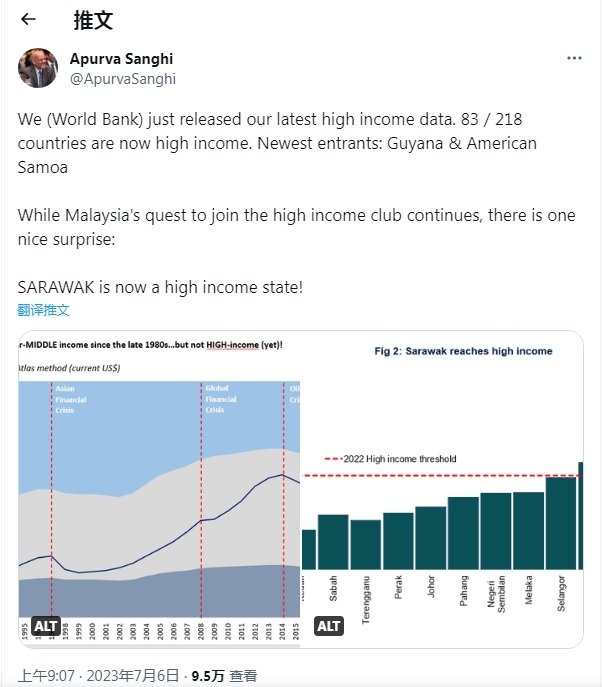Click the back arrow icon
The width and height of the screenshot is (602, 687).
[27, 19]
